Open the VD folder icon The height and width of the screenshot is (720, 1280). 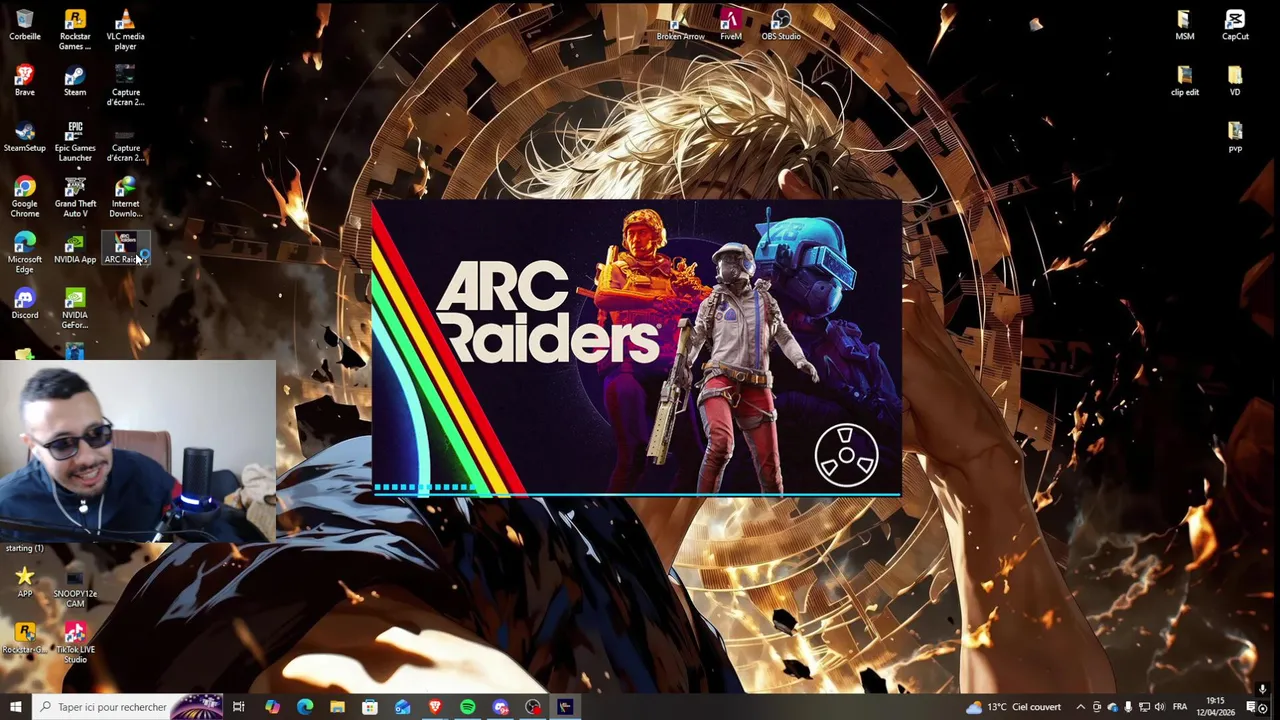[x=1235, y=81]
